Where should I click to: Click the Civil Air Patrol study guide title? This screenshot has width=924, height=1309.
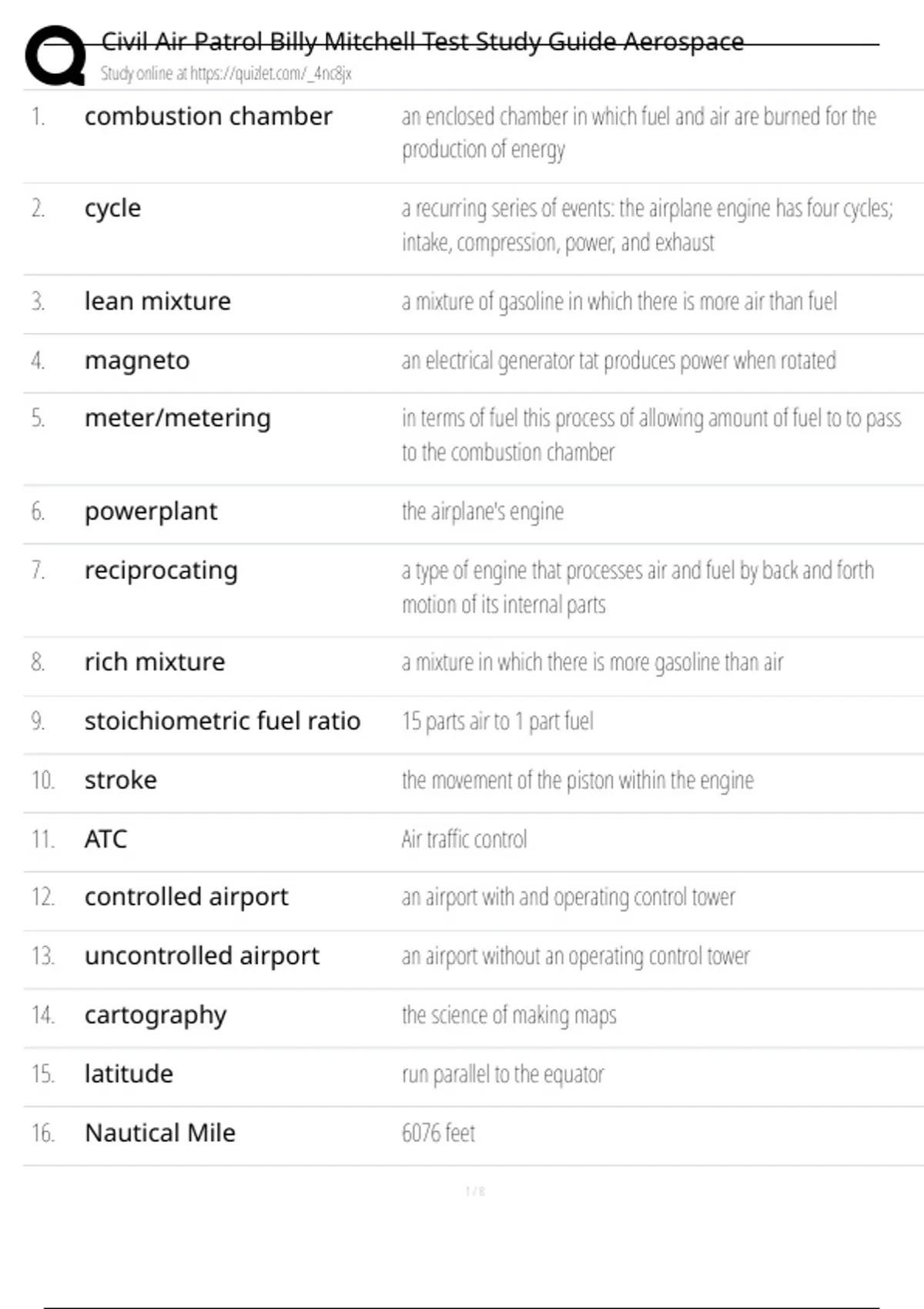[x=422, y=42]
